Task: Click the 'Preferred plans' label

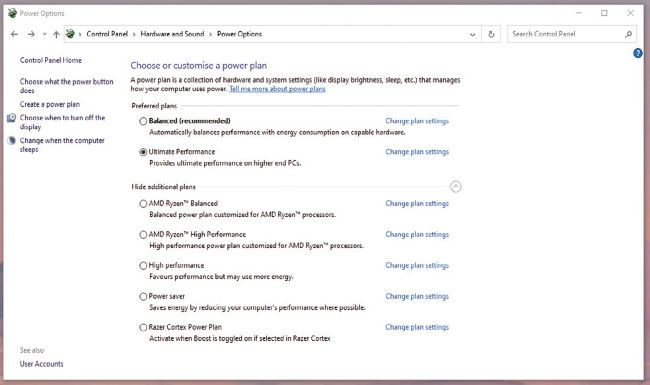Action: point(154,106)
